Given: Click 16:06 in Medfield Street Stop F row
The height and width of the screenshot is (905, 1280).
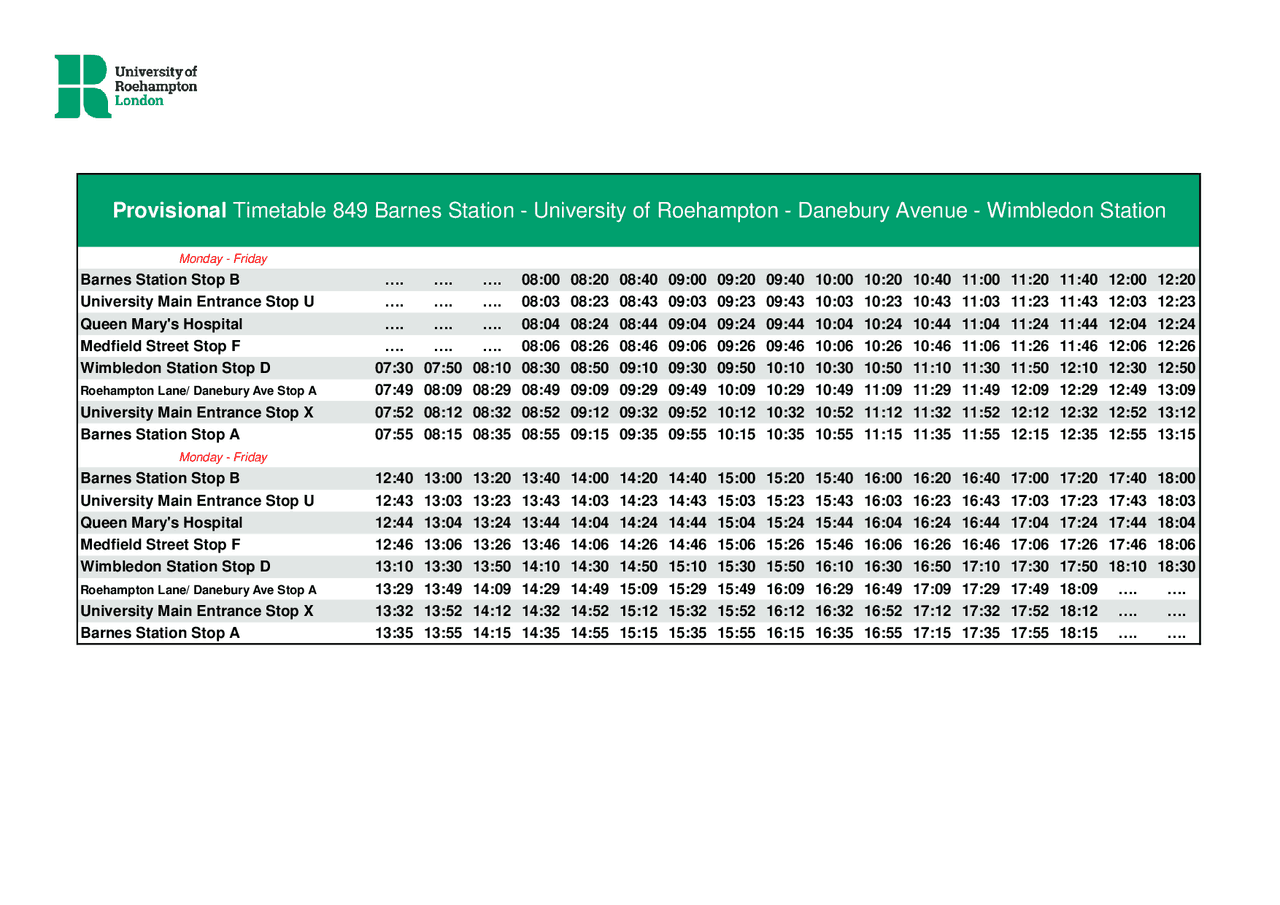Looking at the screenshot, I should (x=884, y=544).
